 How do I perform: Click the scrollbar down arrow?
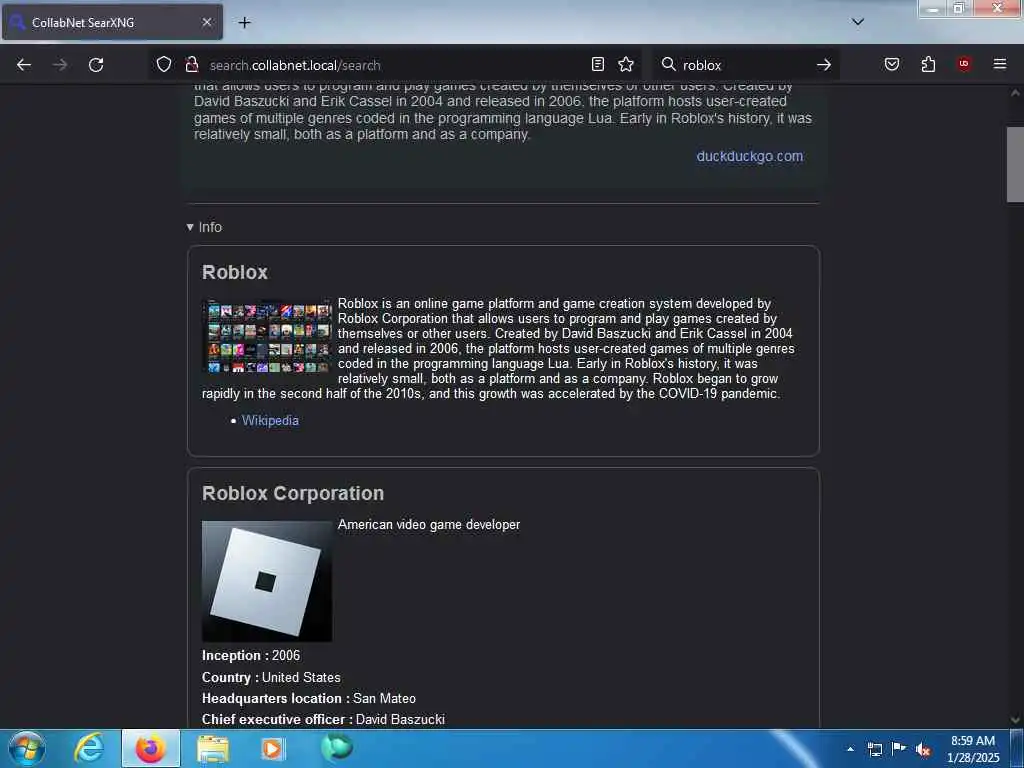pos(1015,720)
